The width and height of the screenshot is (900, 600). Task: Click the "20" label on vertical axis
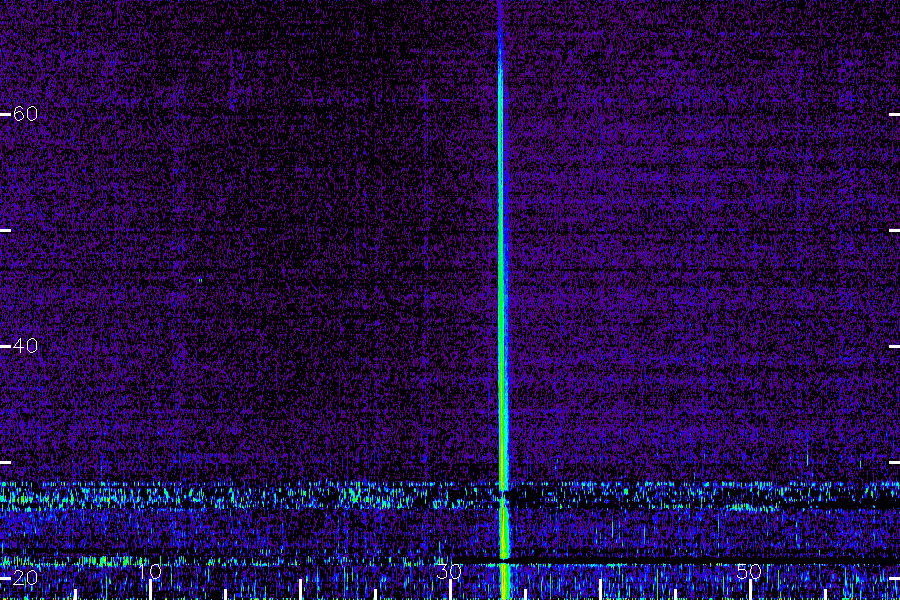[x=25, y=578]
